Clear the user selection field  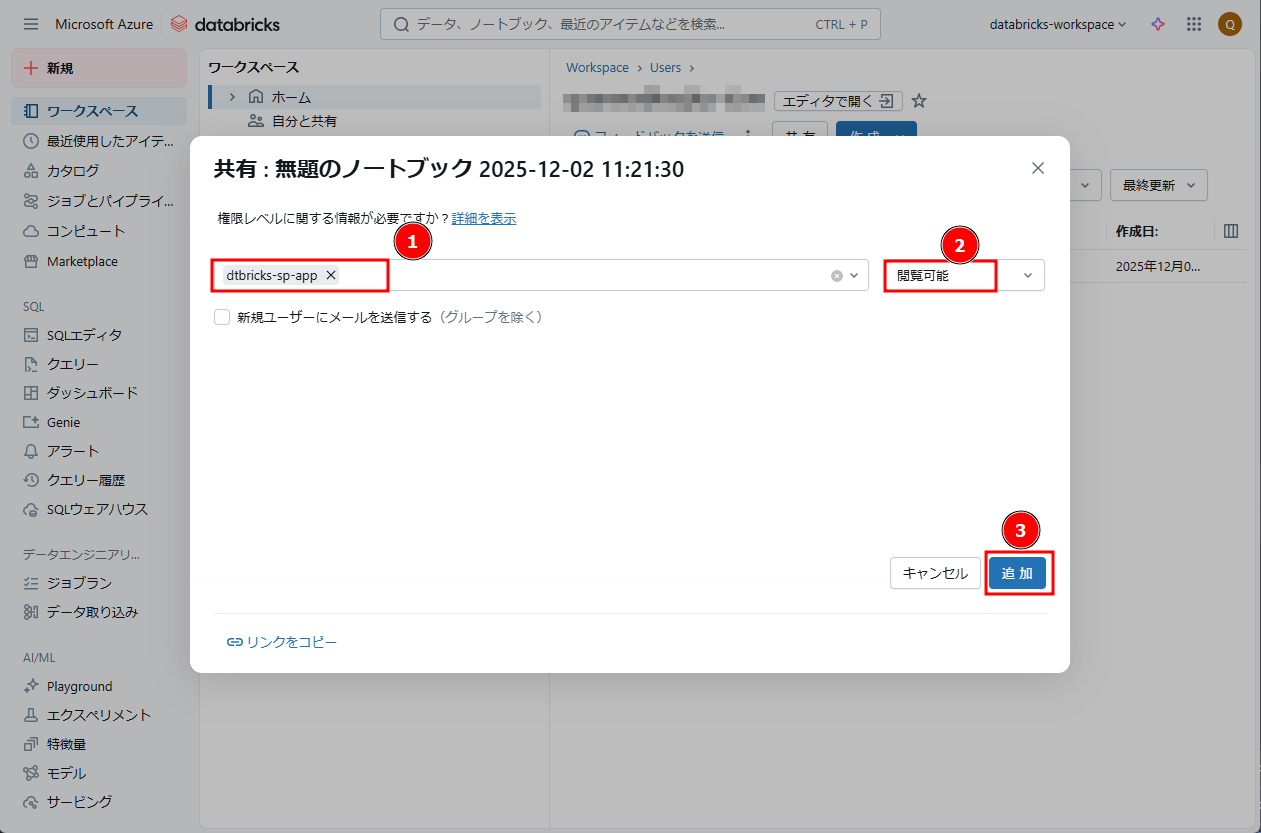point(837,276)
